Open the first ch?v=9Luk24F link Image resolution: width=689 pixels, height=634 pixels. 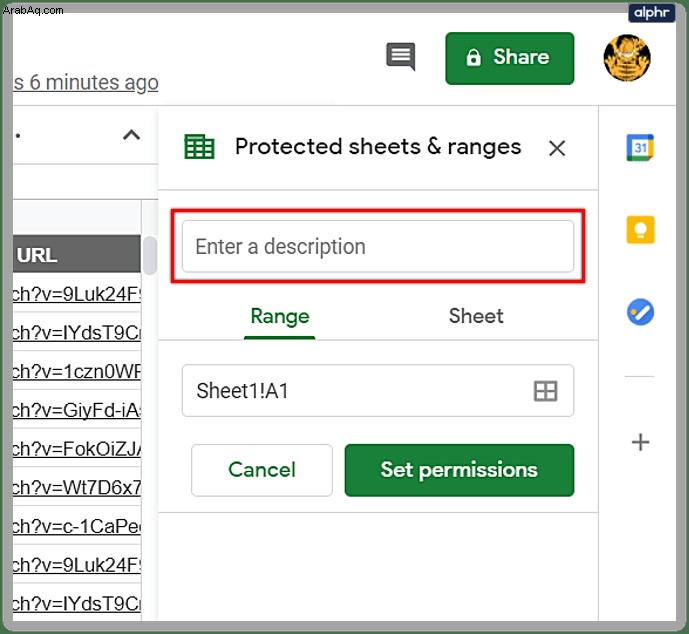pyautogui.click(x=77, y=294)
